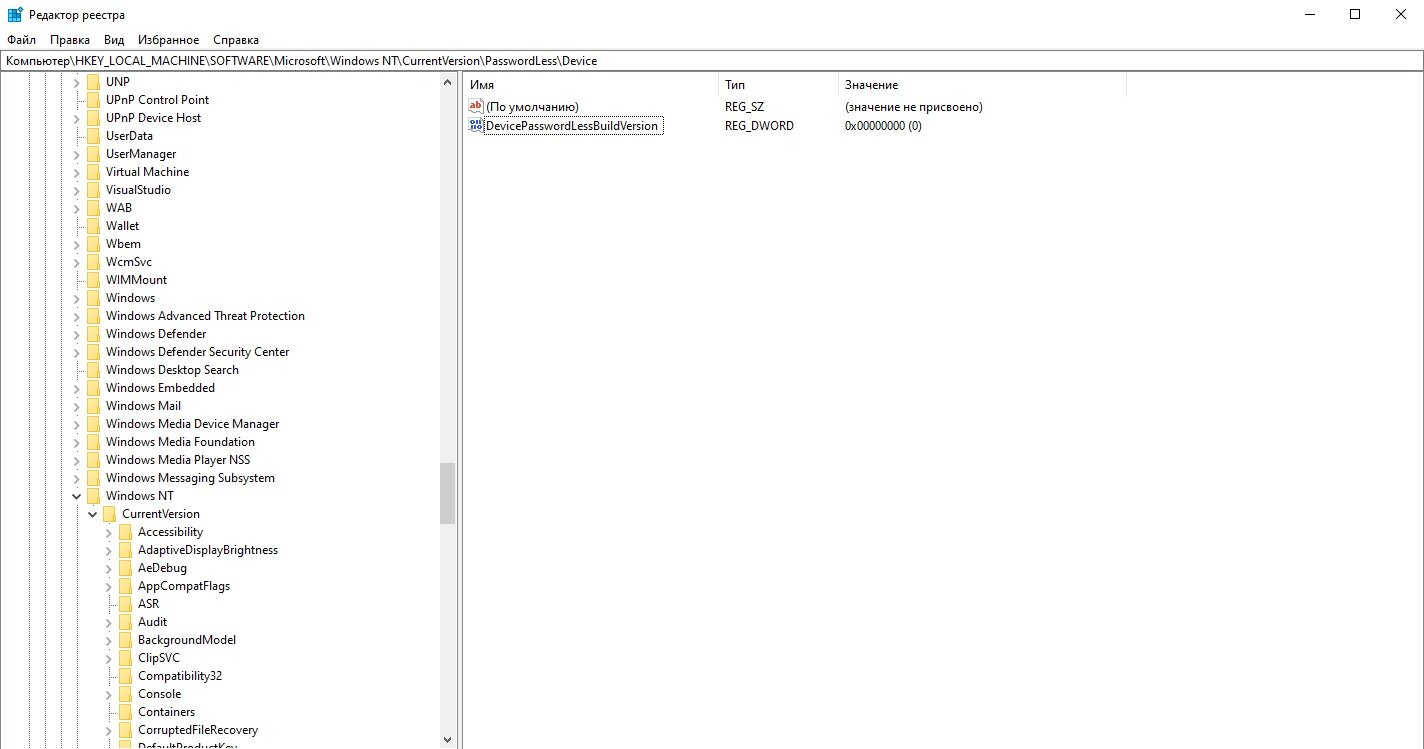Select the BackgroundModel tree item
1424x749 pixels.
tap(187, 640)
